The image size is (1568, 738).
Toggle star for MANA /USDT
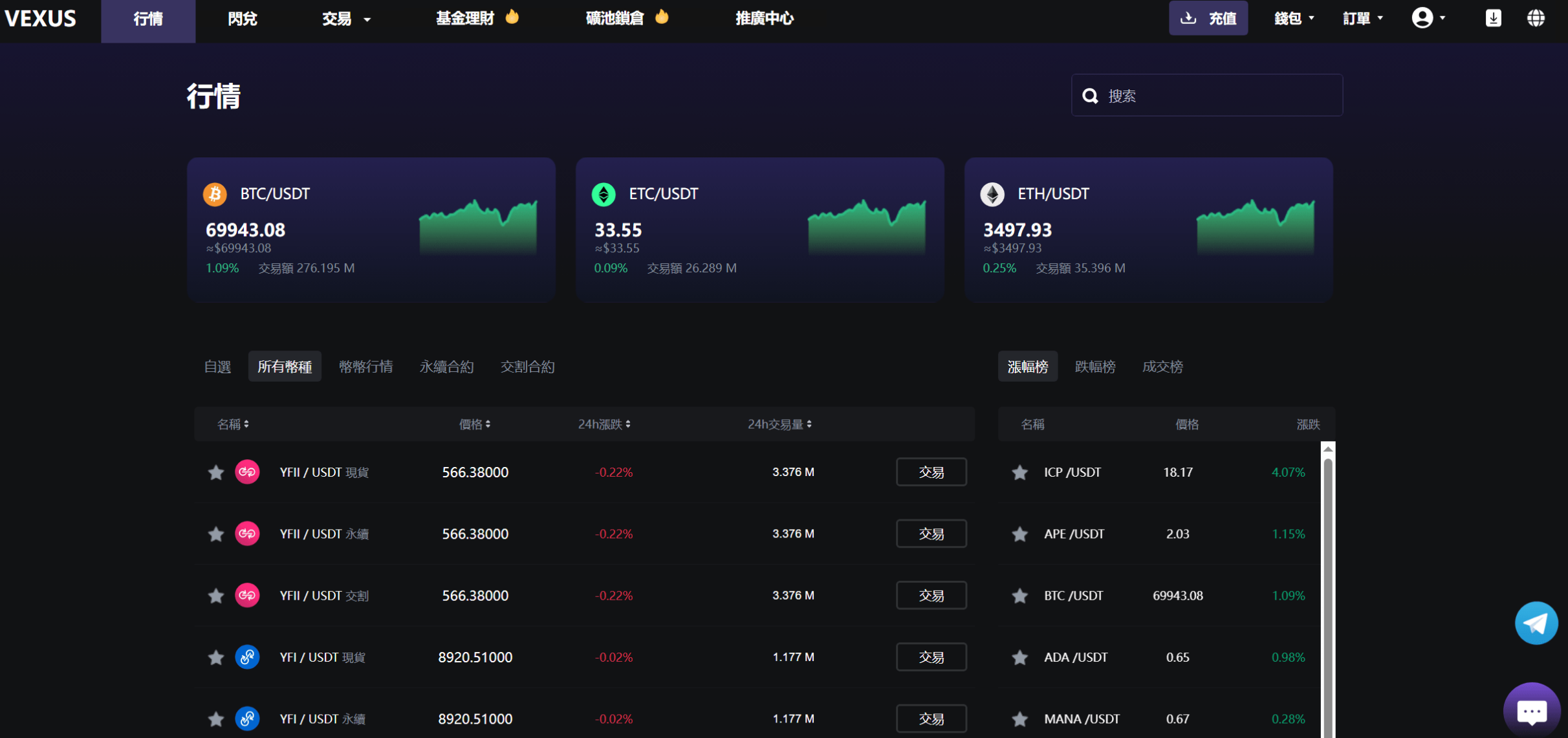click(x=1020, y=719)
